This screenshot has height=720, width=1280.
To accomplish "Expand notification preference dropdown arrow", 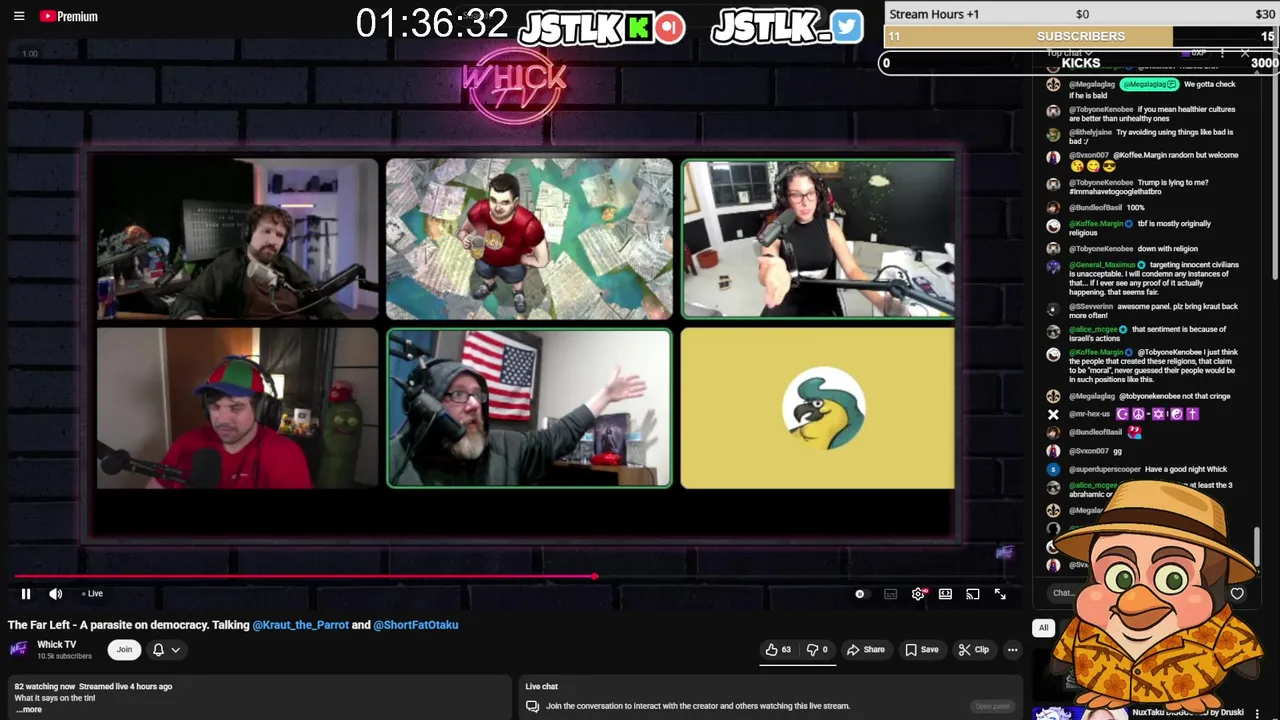I will click(x=175, y=650).
